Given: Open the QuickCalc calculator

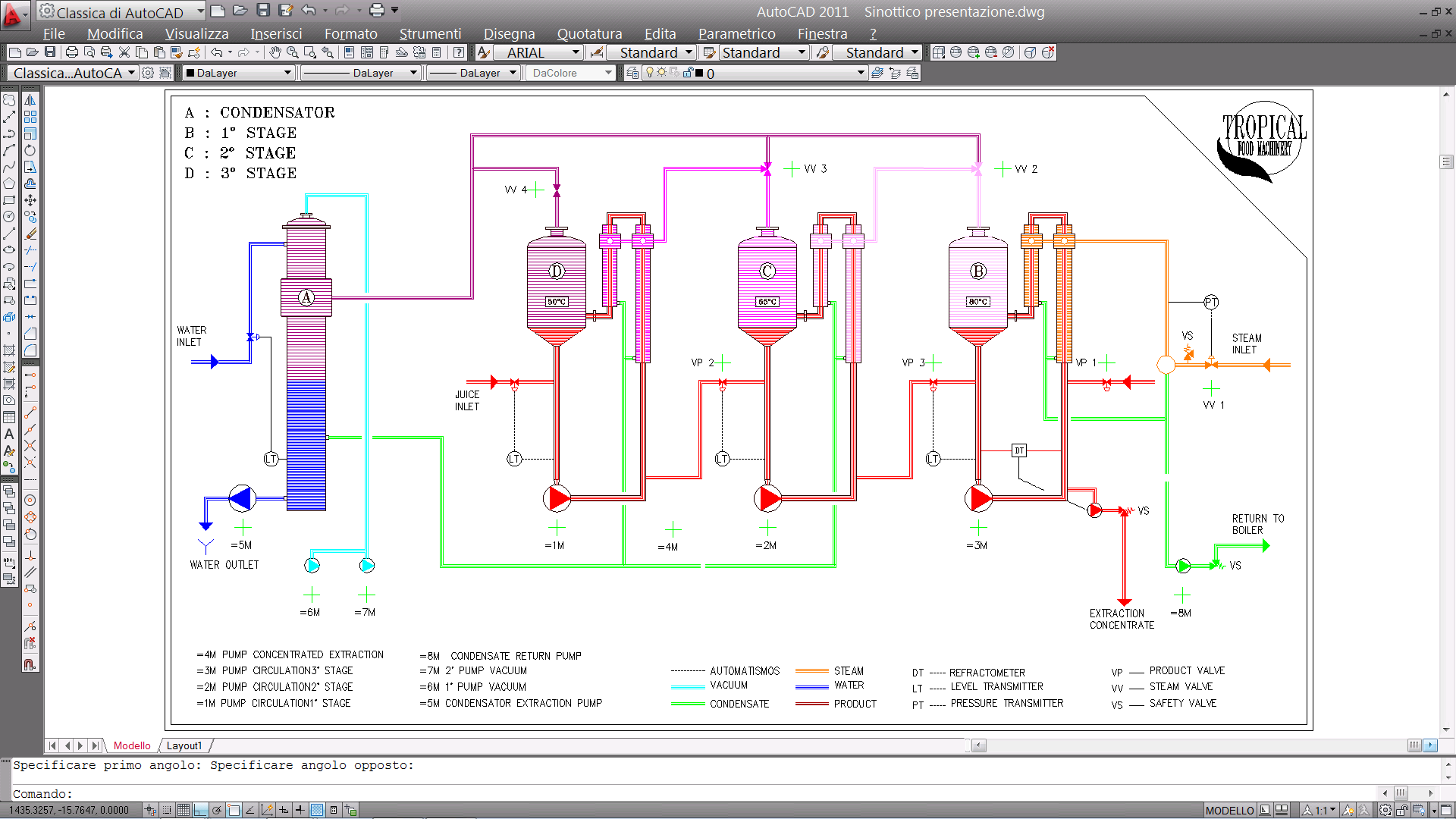Looking at the screenshot, I should click(x=437, y=52).
